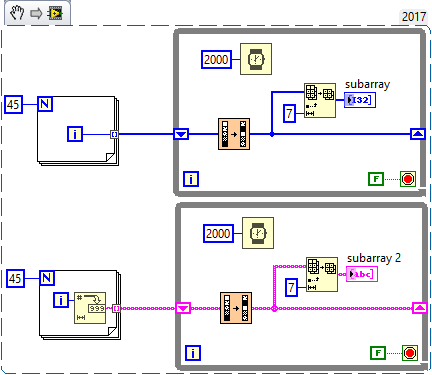The height and width of the screenshot is (375, 432).
Task: Click the subarray I32 indicator terminal
Action: click(360, 100)
